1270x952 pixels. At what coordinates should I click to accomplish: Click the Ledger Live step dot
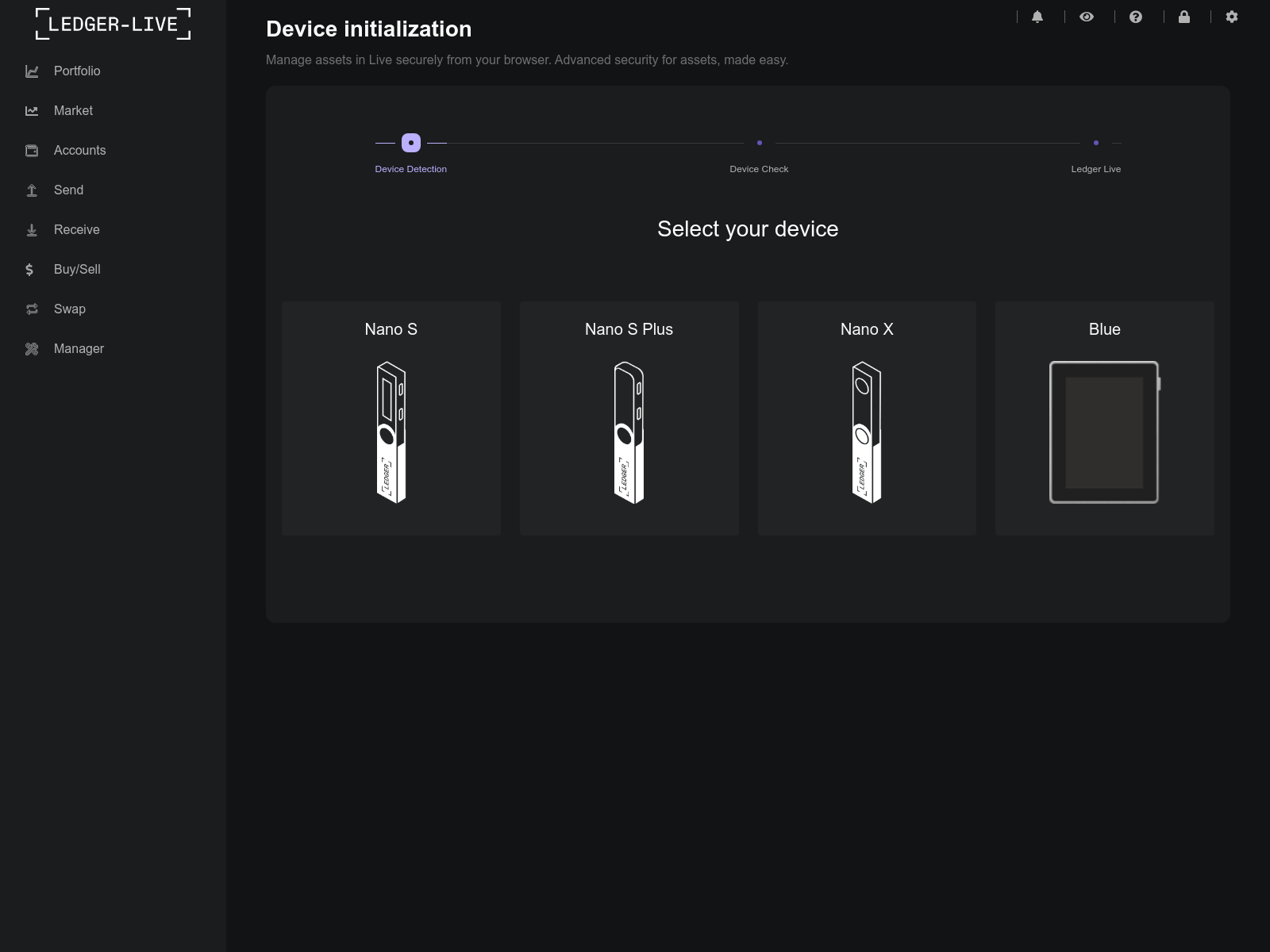tap(1096, 143)
